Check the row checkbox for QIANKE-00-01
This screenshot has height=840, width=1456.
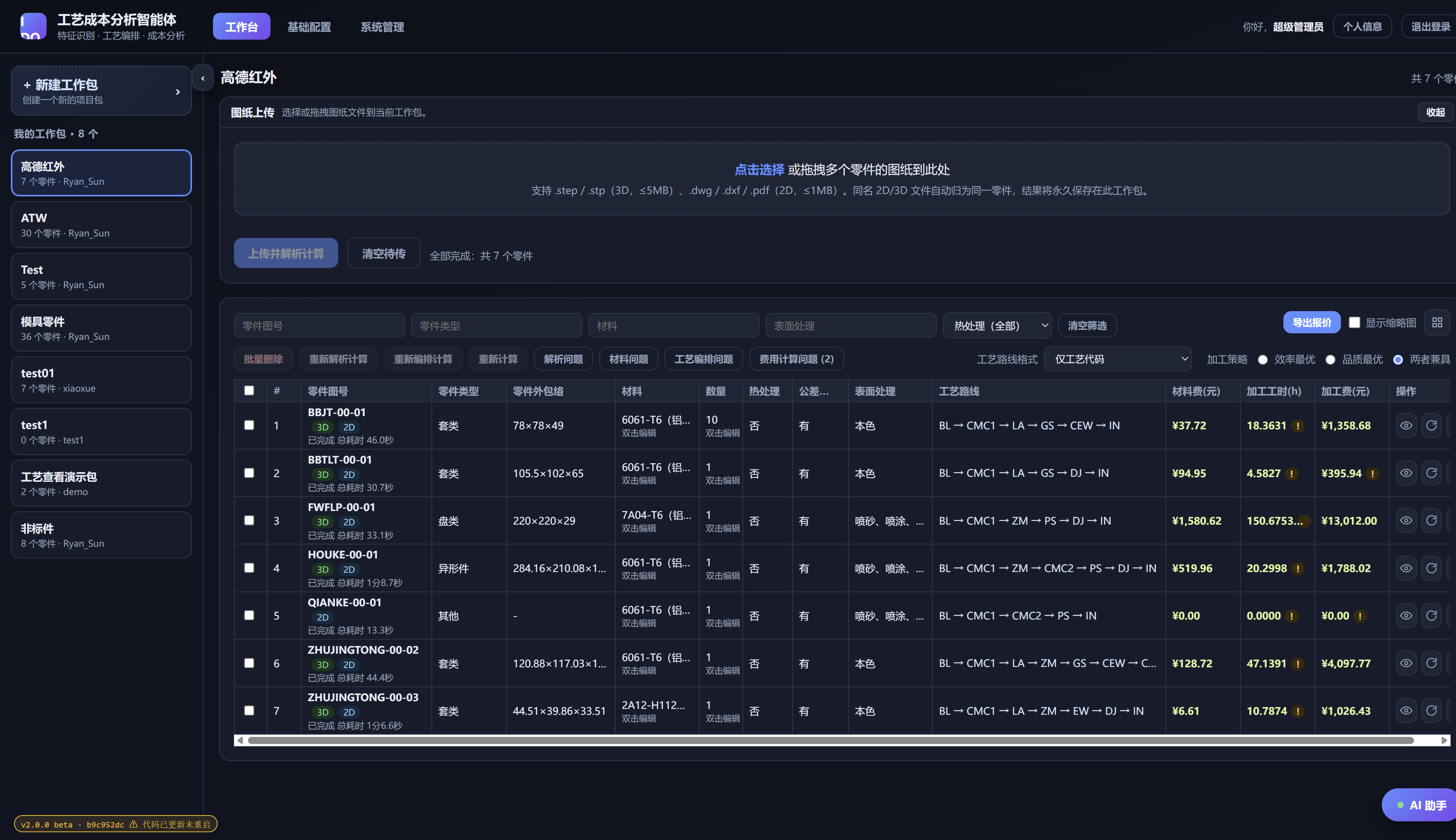coord(249,616)
